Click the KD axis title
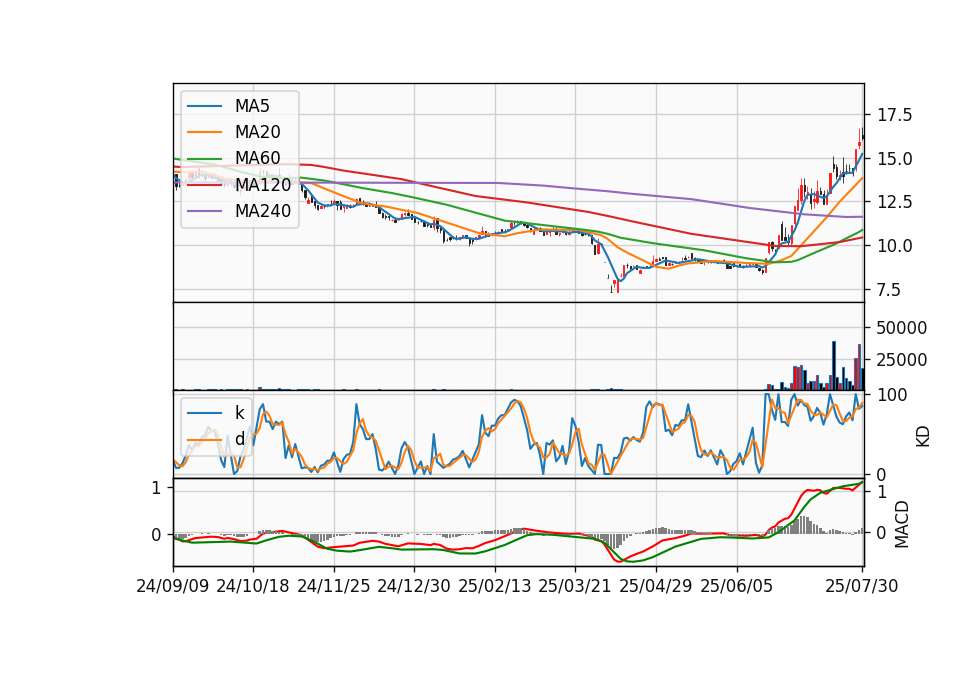 [x=922, y=437]
